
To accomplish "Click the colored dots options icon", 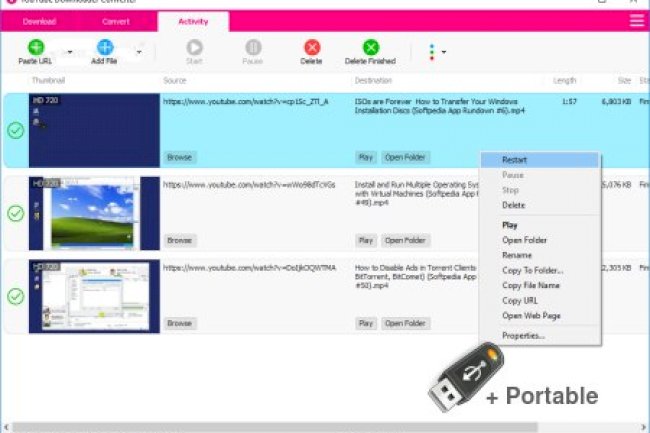I will (x=432, y=52).
